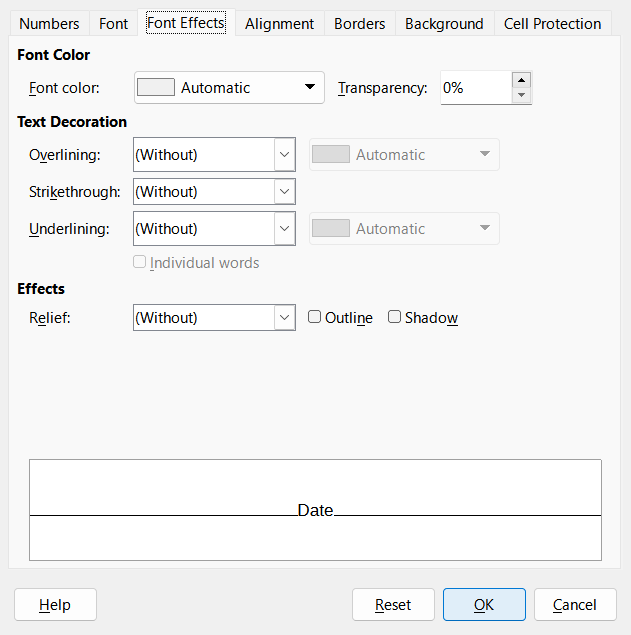Confirm with the OK button

tap(484, 605)
